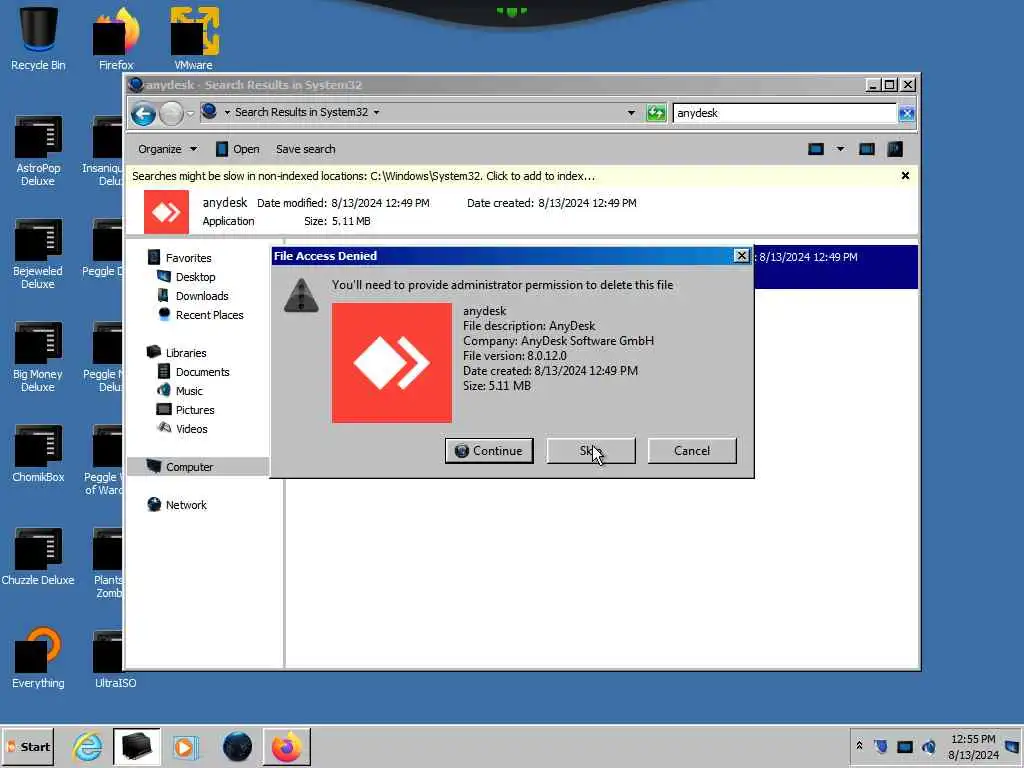Open the Organize menu
The width and height of the screenshot is (1024, 768).
(167, 149)
